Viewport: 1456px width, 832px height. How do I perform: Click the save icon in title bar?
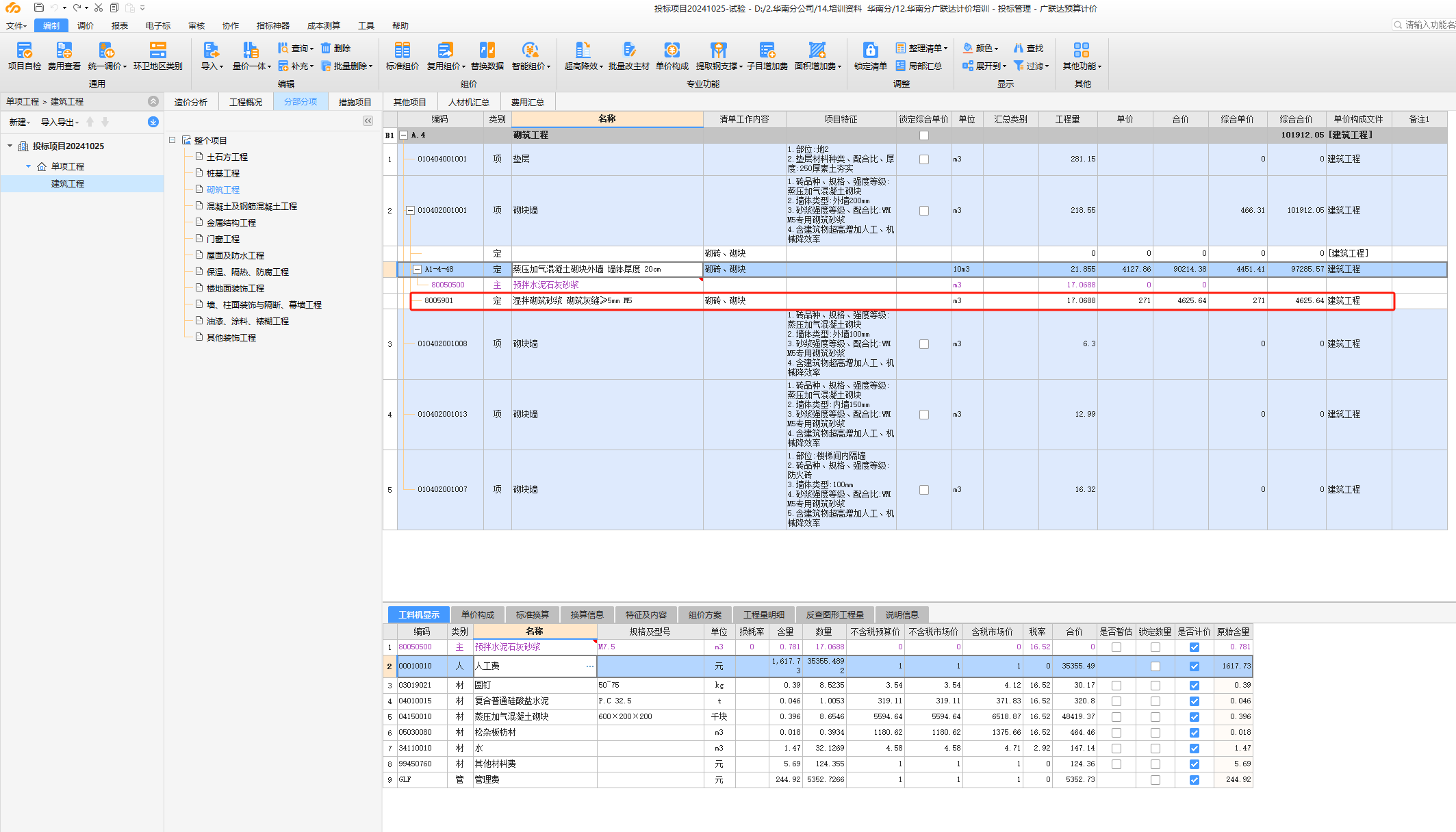coord(38,8)
